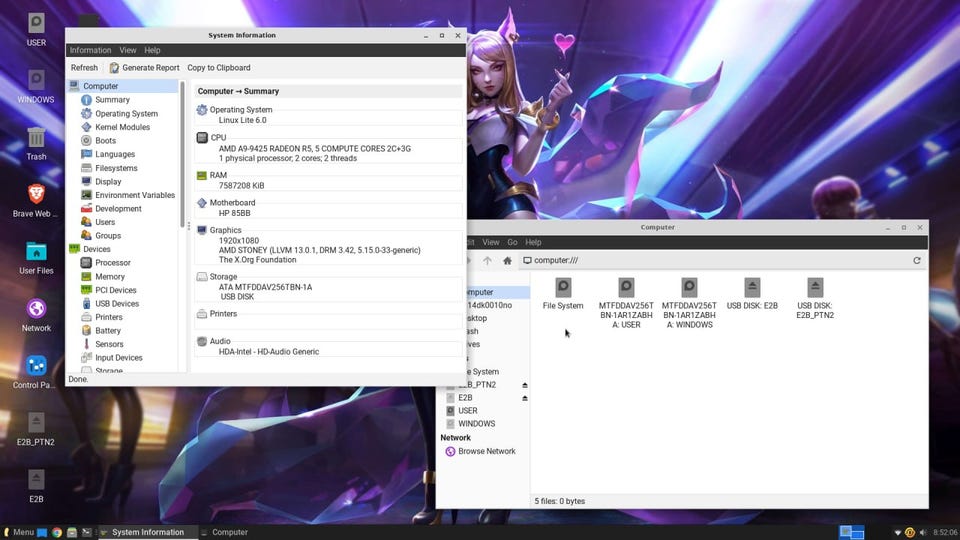Click the Graphics summary row
This screenshot has height=540, width=960.
[x=328, y=244]
